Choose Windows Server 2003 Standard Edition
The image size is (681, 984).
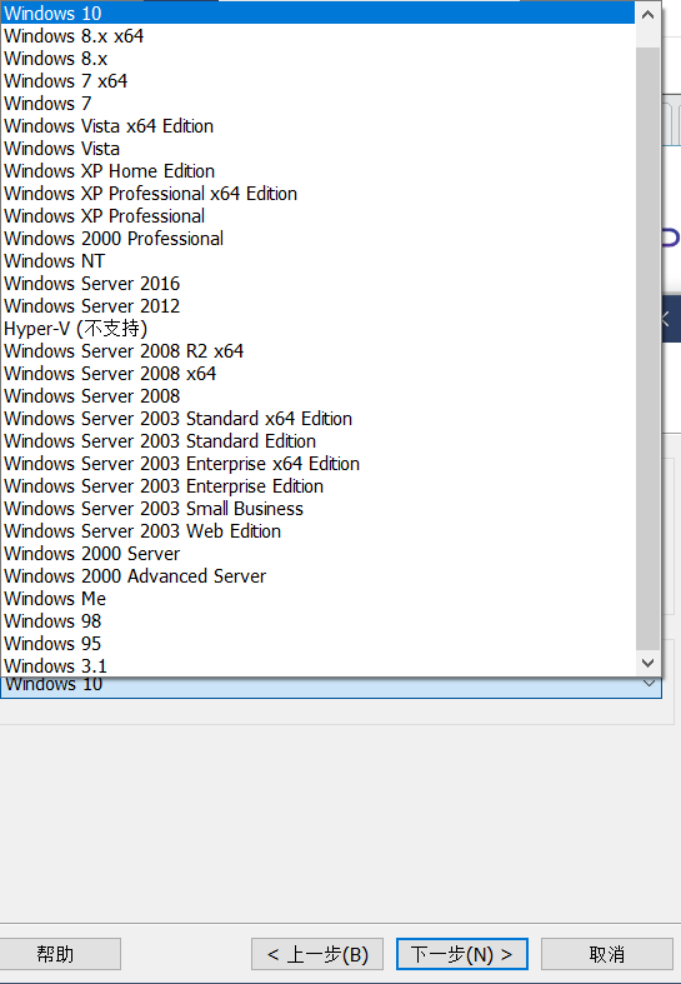coord(318,441)
